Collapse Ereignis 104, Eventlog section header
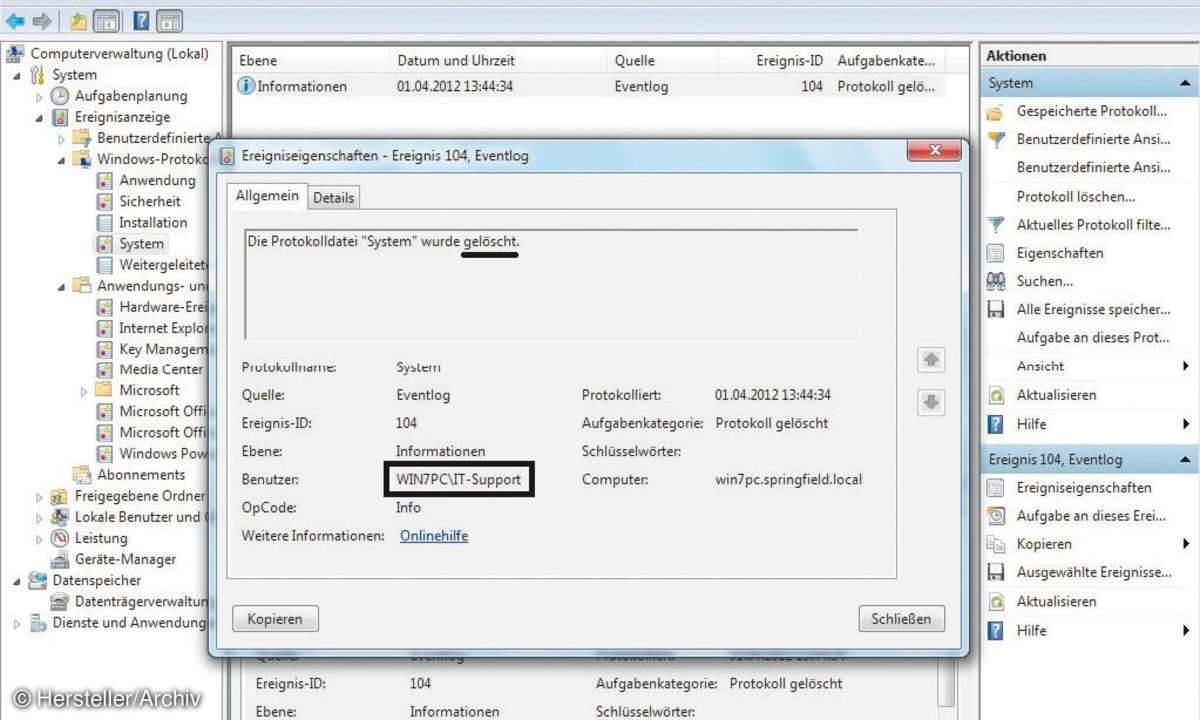 (1089, 460)
